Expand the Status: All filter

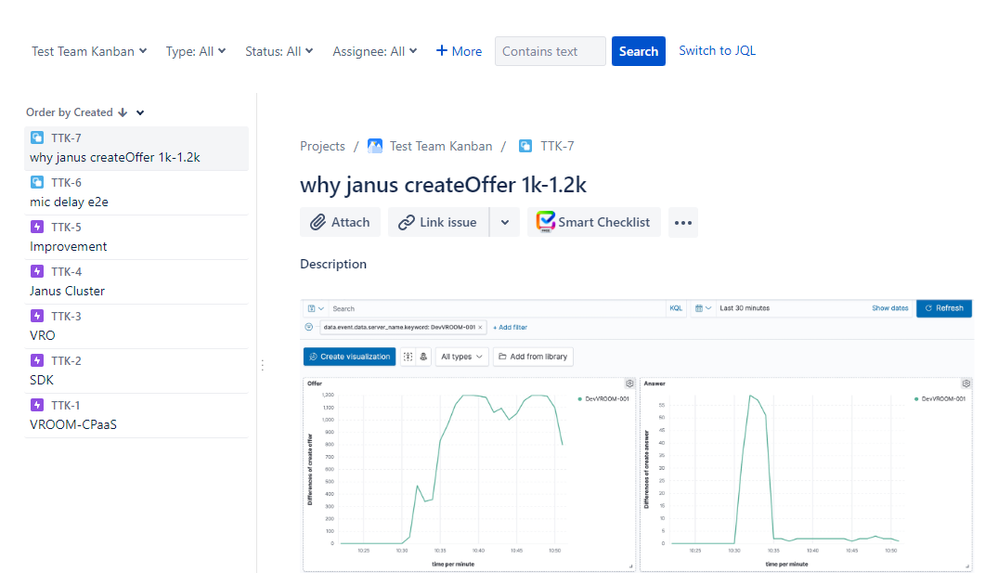tap(279, 51)
